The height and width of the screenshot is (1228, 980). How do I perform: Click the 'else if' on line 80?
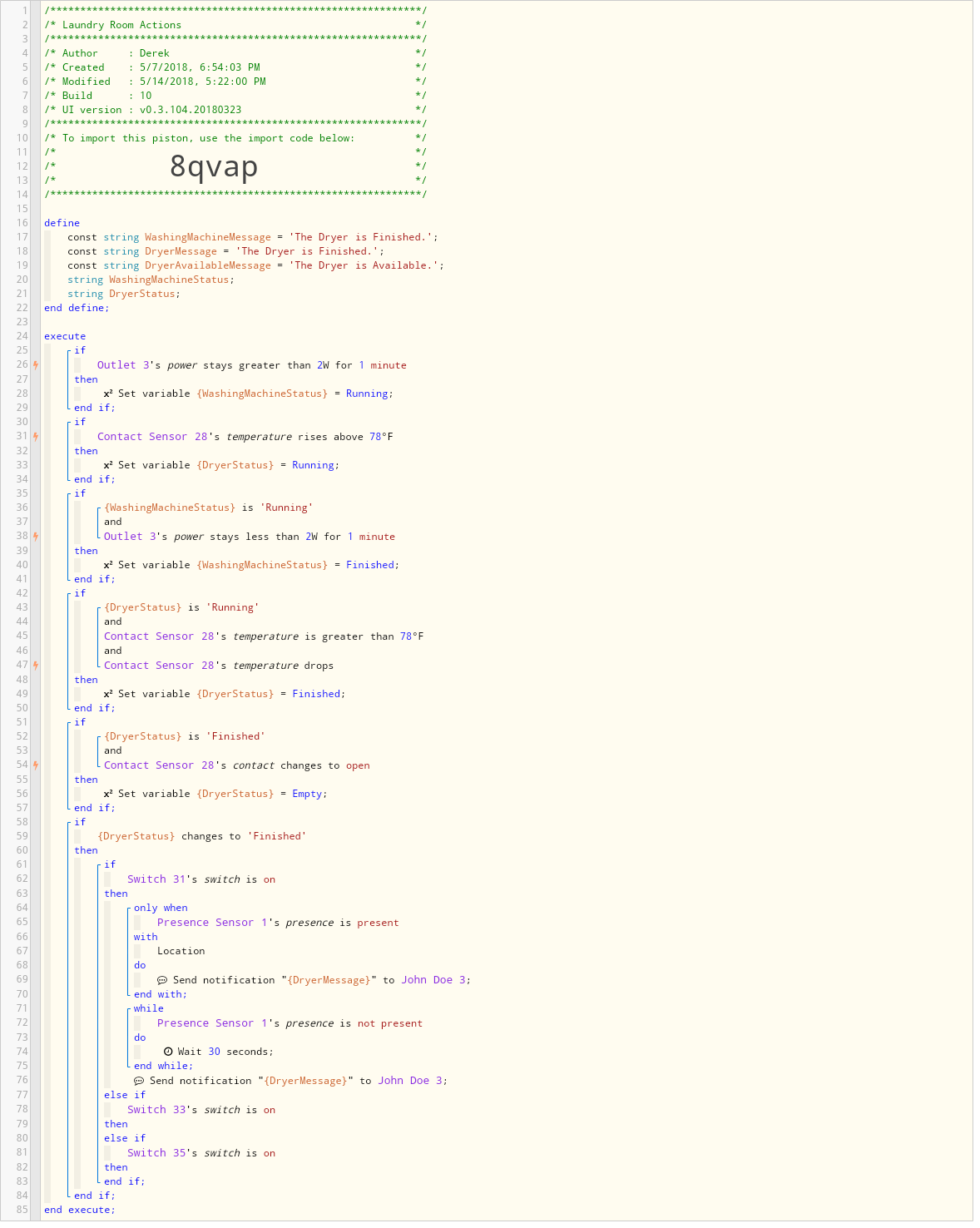(x=125, y=1138)
